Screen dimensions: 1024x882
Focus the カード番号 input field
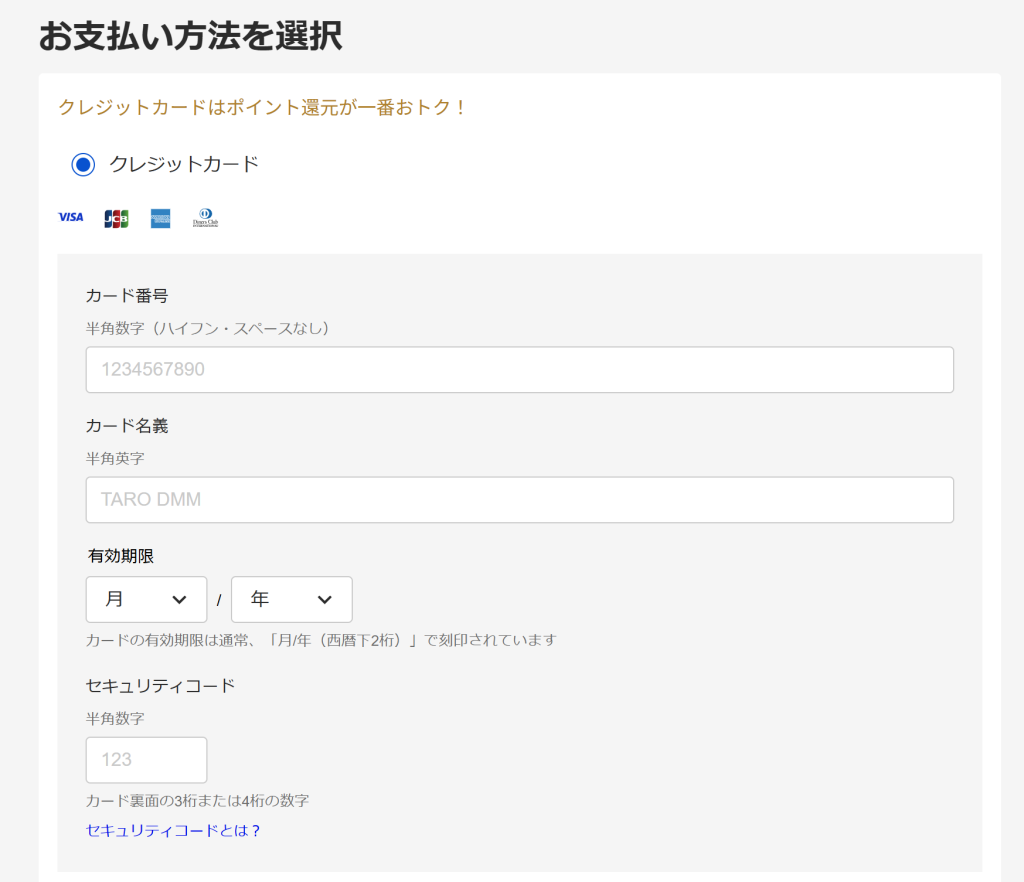(x=519, y=370)
